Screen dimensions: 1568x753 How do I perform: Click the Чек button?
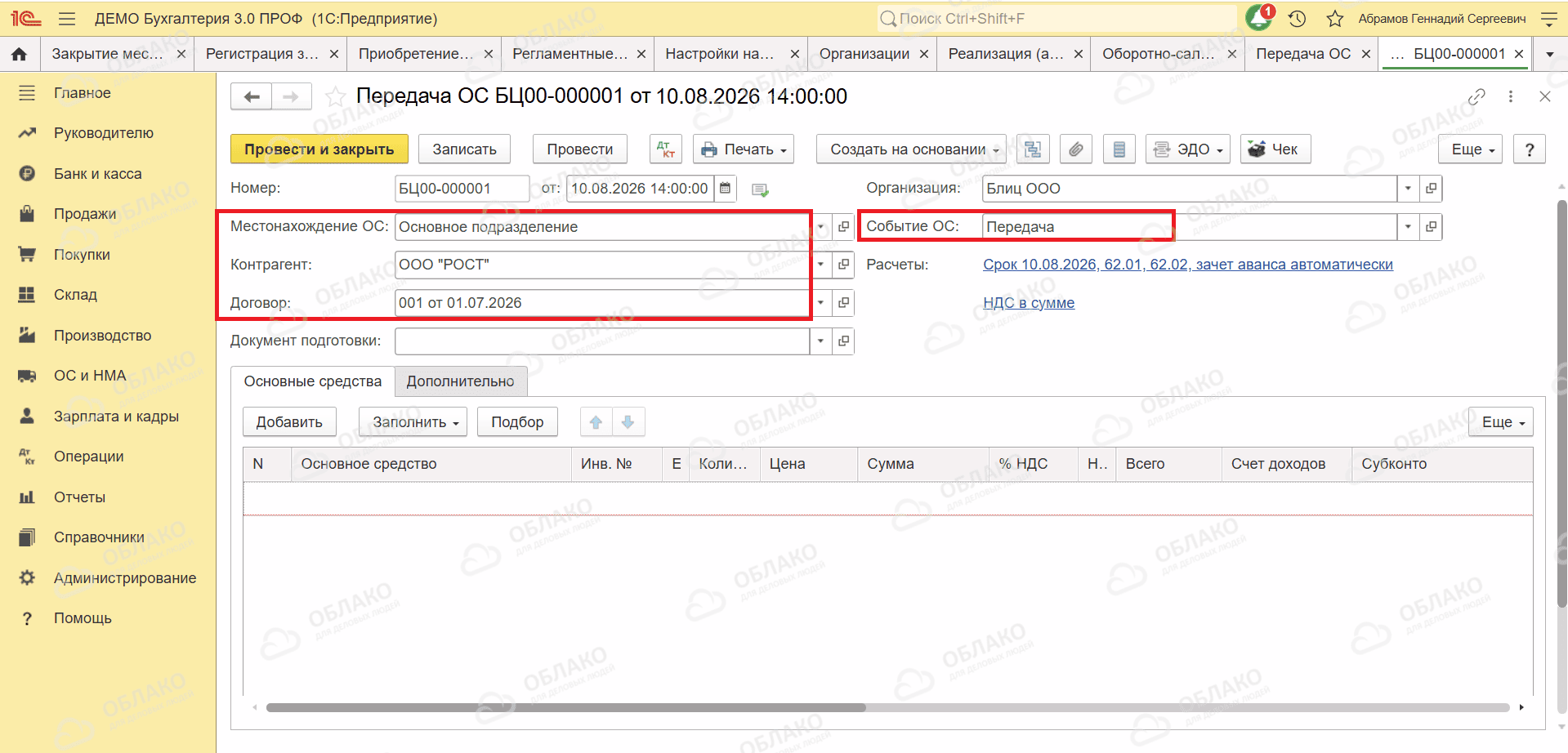1275,149
